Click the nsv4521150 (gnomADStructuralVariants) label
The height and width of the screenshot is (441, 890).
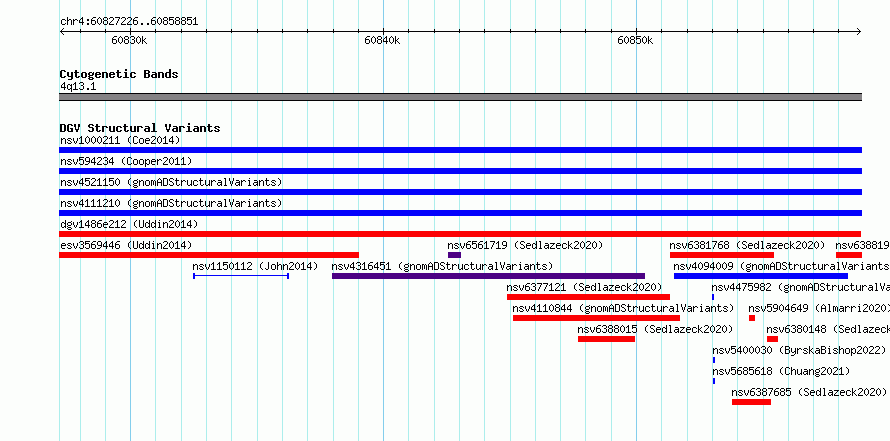coord(171,182)
